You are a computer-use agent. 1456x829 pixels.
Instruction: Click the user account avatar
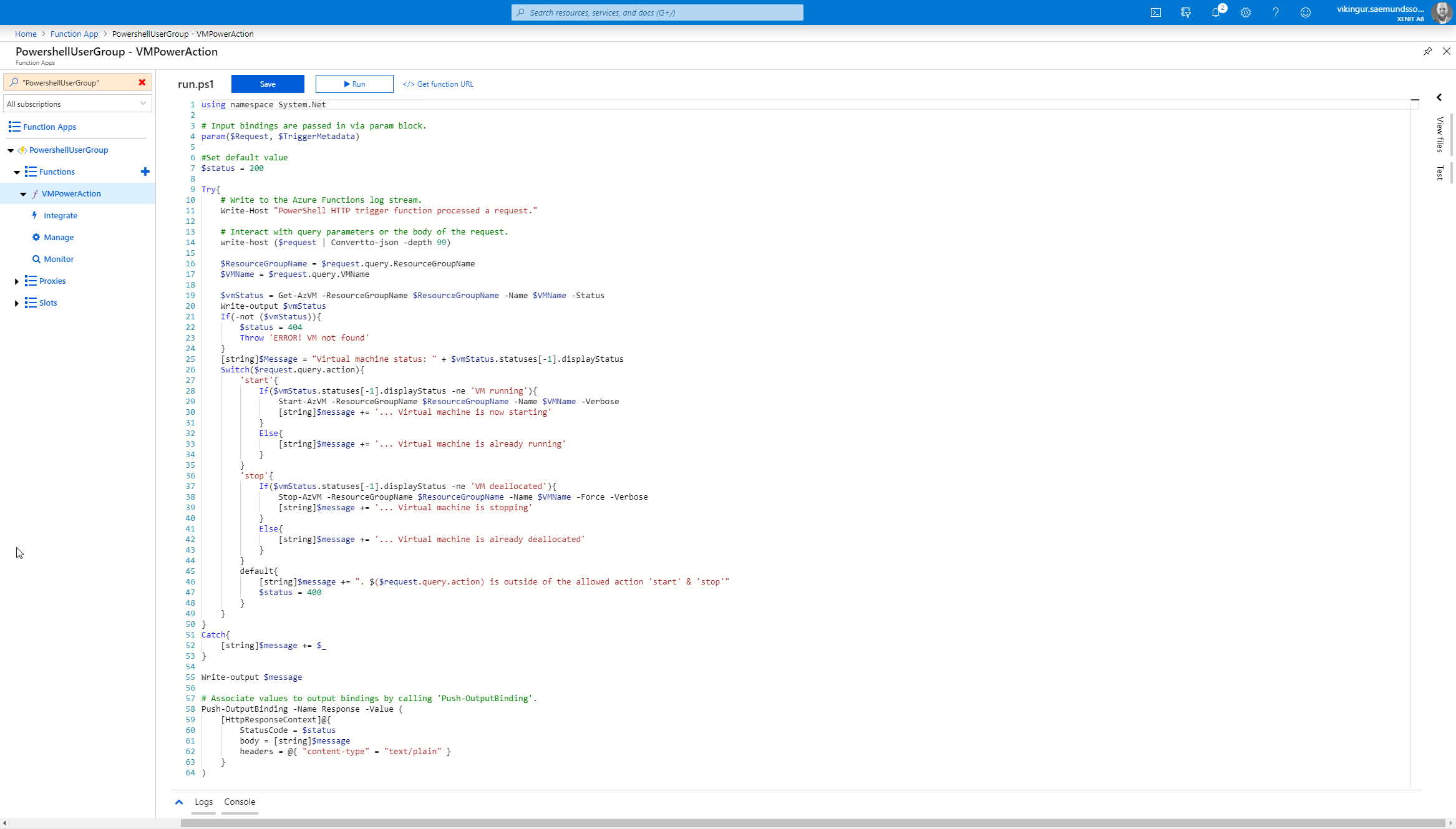[1441, 12]
